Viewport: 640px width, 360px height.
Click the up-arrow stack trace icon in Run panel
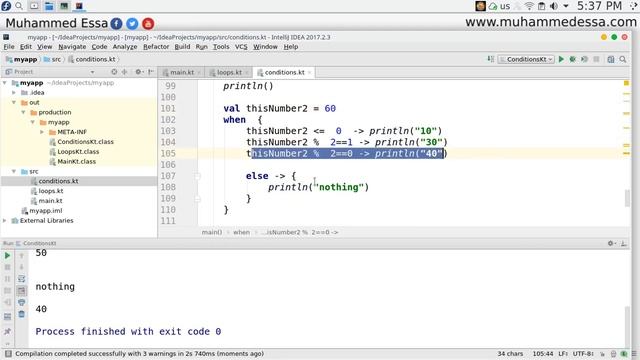(22, 256)
